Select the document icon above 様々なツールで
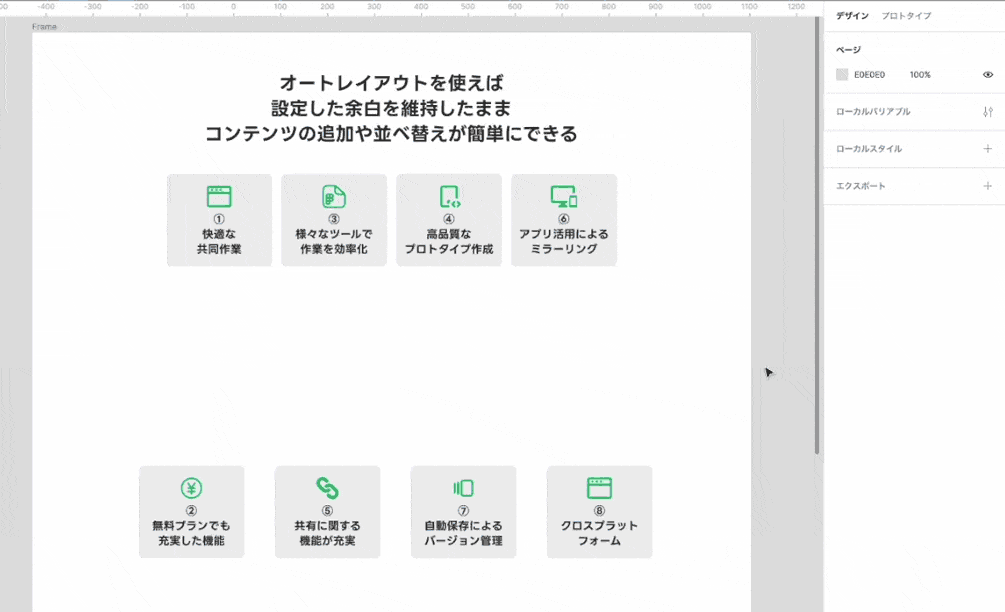 (333, 196)
